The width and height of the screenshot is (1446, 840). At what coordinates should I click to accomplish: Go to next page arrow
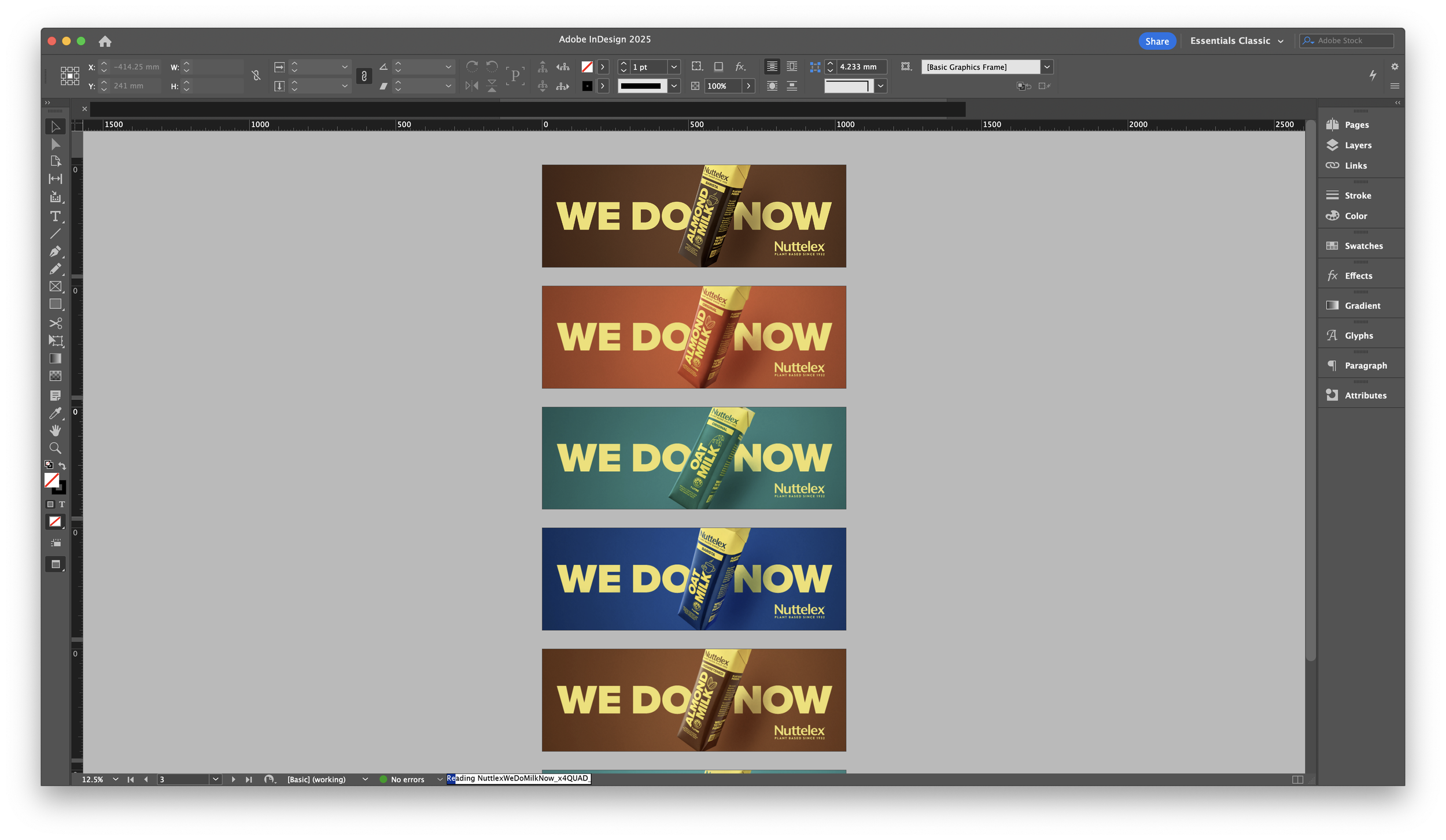233,779
